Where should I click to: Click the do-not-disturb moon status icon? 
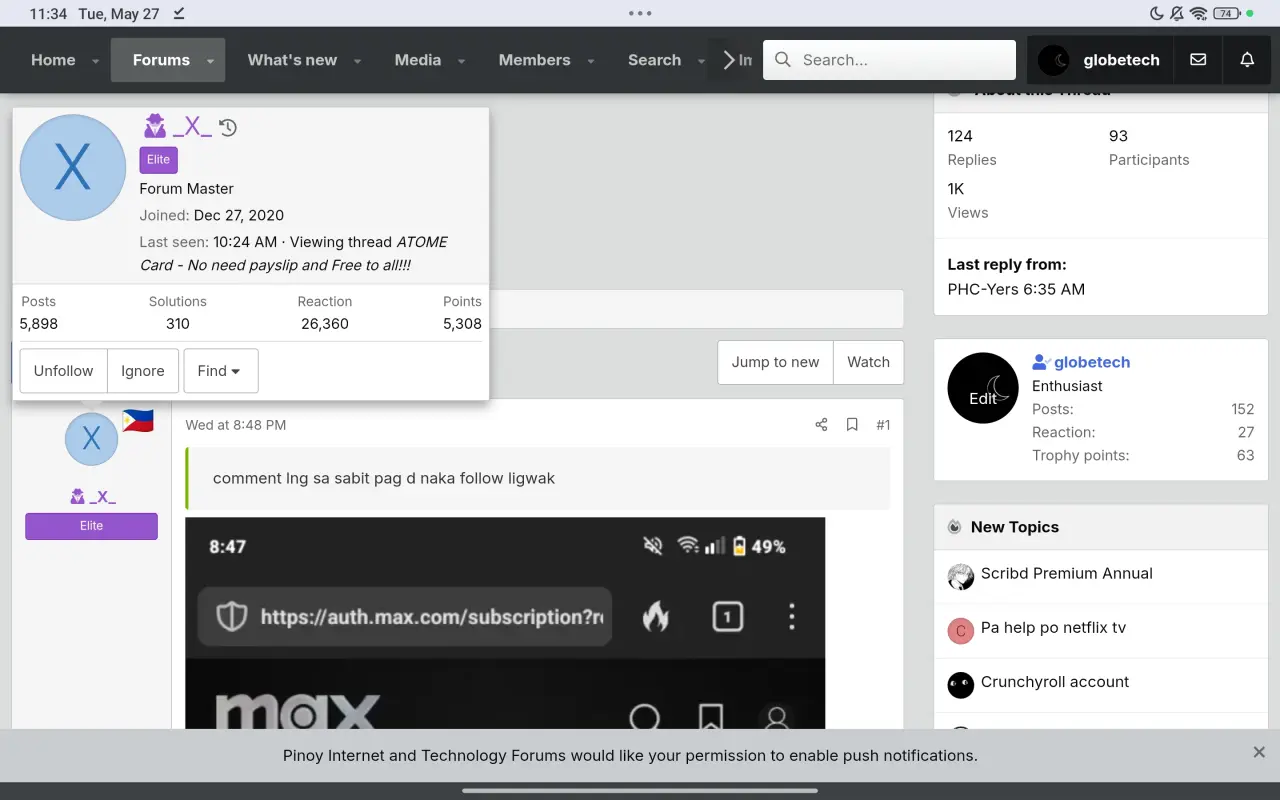pyautogui.click(x=1157, y=14)
